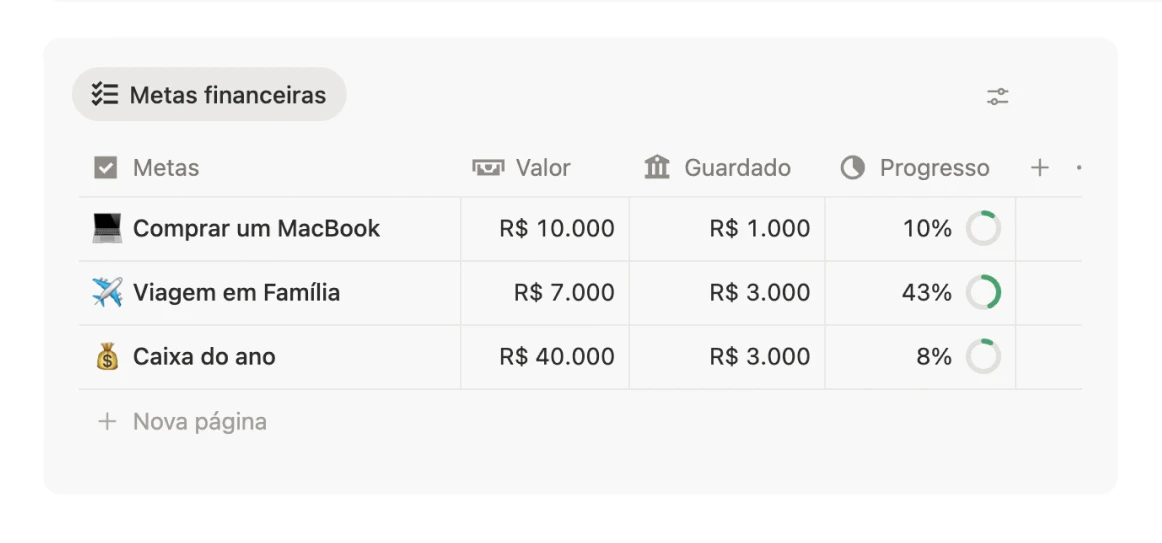
Task: Click the banknote icon beside Valor
Action: 488,167
